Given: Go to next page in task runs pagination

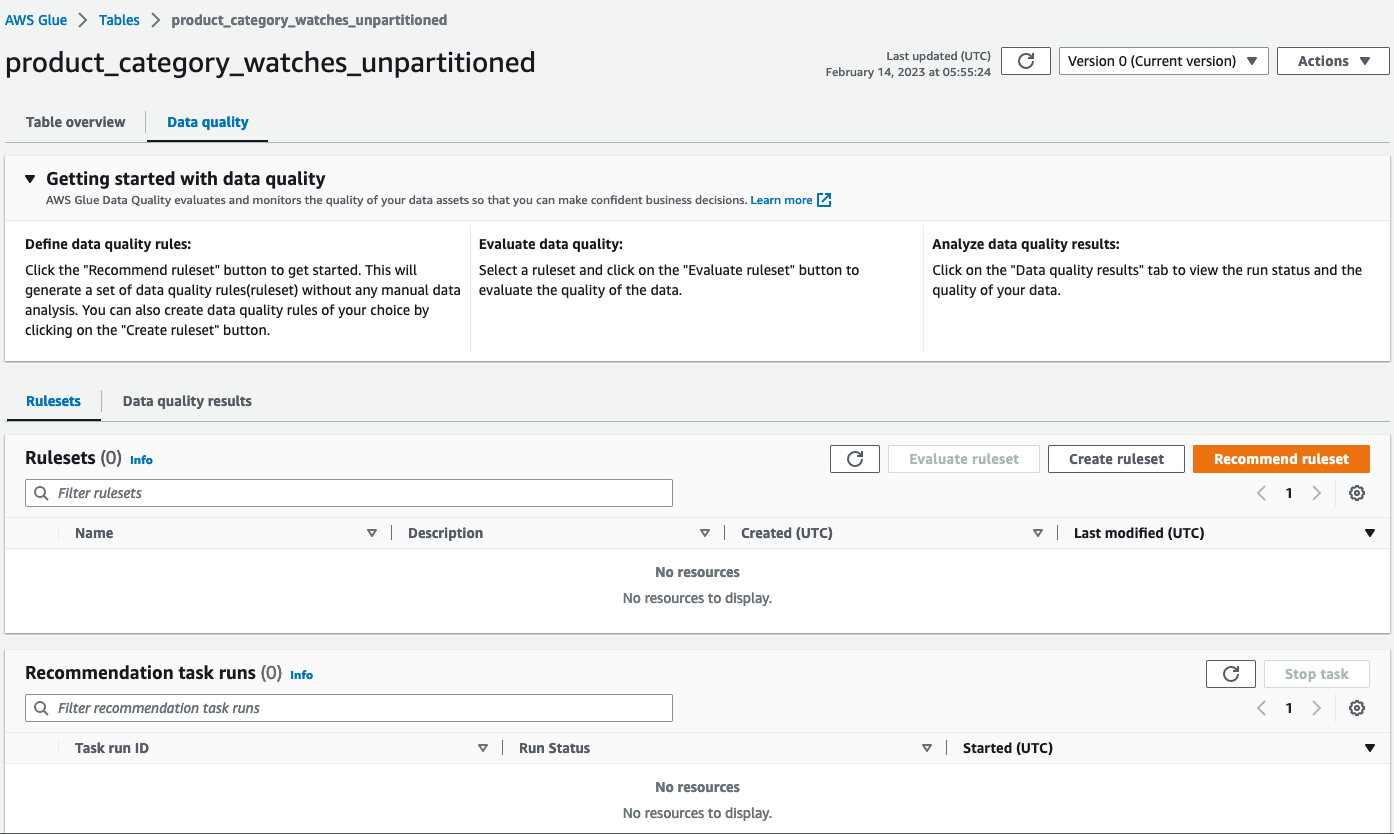Looking at the screenshot, I should pos(1317,708).
